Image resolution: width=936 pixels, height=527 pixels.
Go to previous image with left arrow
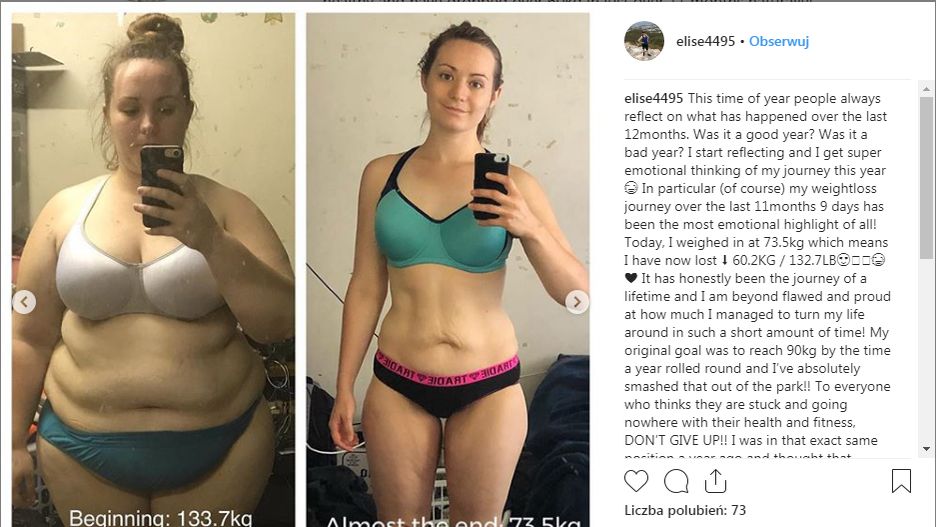pyautogui.click(x=24, y=302)
